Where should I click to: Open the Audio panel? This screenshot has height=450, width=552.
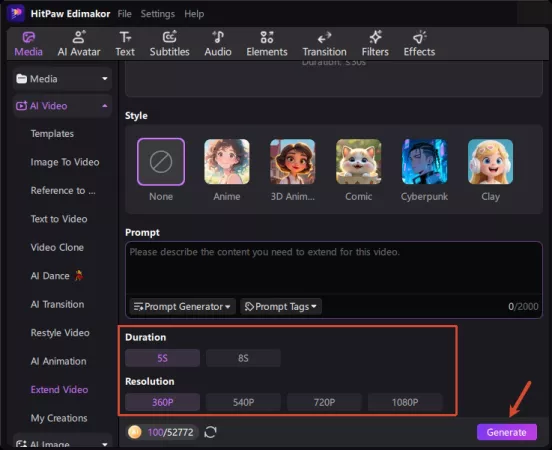218,44
